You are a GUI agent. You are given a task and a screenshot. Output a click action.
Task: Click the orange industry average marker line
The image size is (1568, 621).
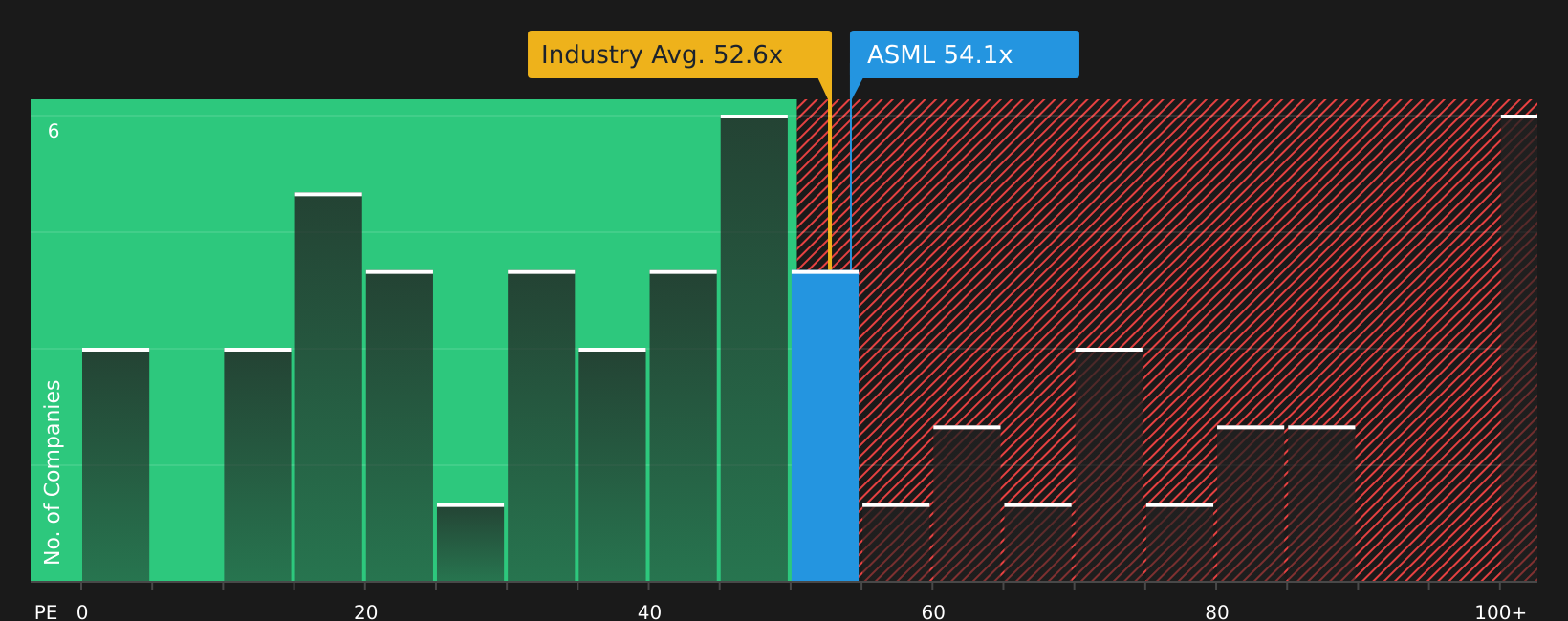[830, 175]
